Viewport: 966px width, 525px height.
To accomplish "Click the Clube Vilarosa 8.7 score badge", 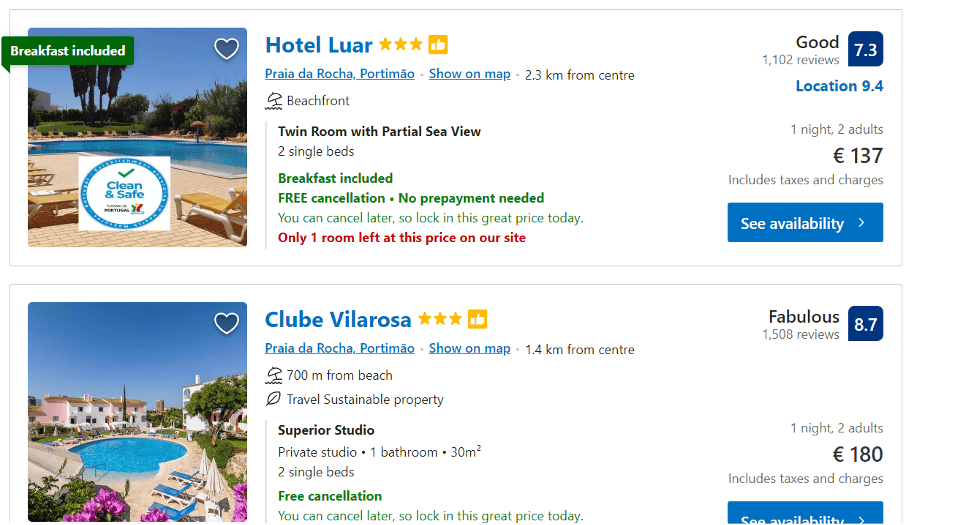I will click(x=865, y=324).
